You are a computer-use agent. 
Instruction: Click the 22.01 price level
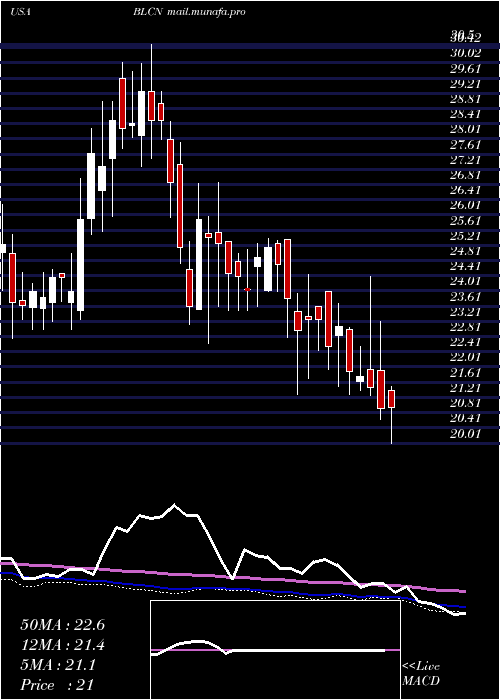coord(466,357)
